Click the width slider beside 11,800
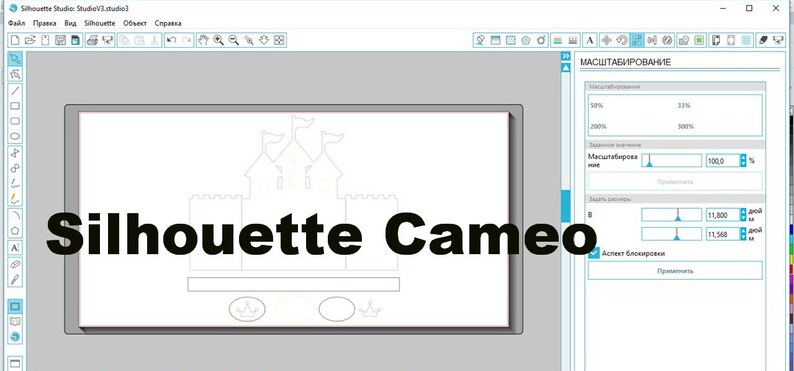The image size is (794, 371). [671, 215]
